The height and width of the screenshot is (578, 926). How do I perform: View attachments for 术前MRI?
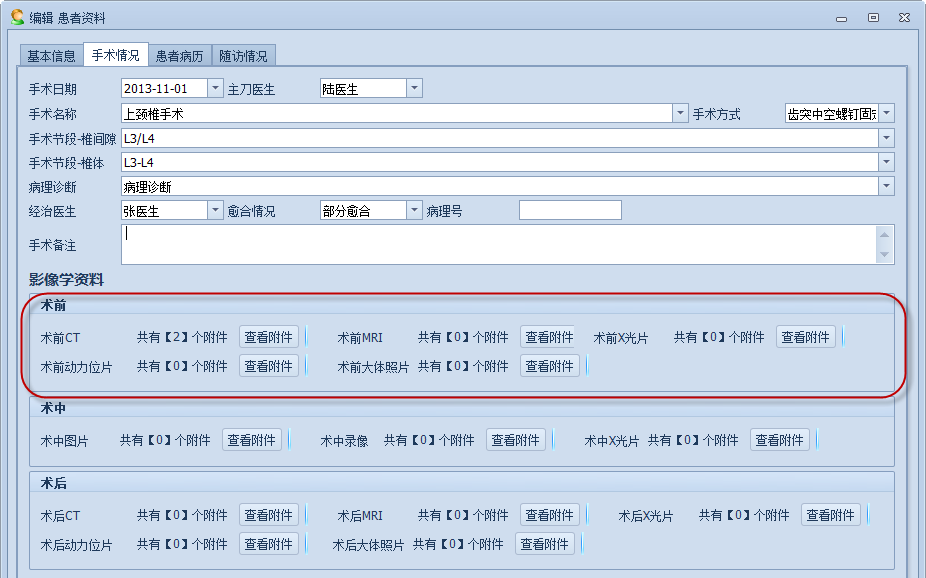point(549,337)
